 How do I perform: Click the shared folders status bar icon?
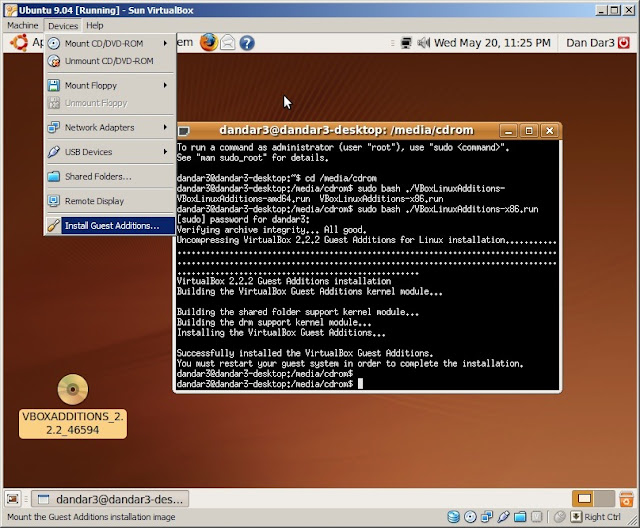(x=520, y=517)
